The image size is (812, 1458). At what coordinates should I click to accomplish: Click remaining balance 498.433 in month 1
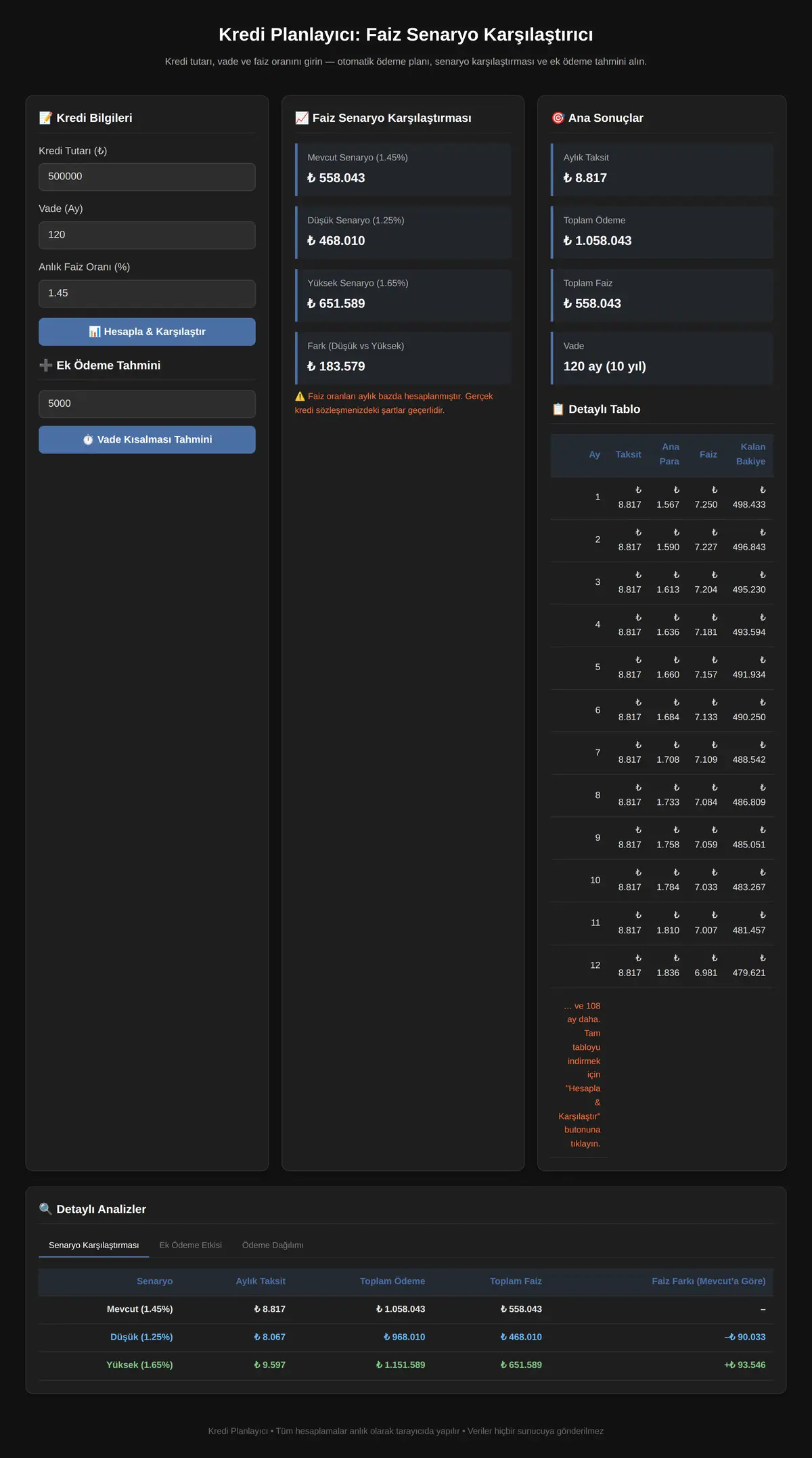(749, 498)
